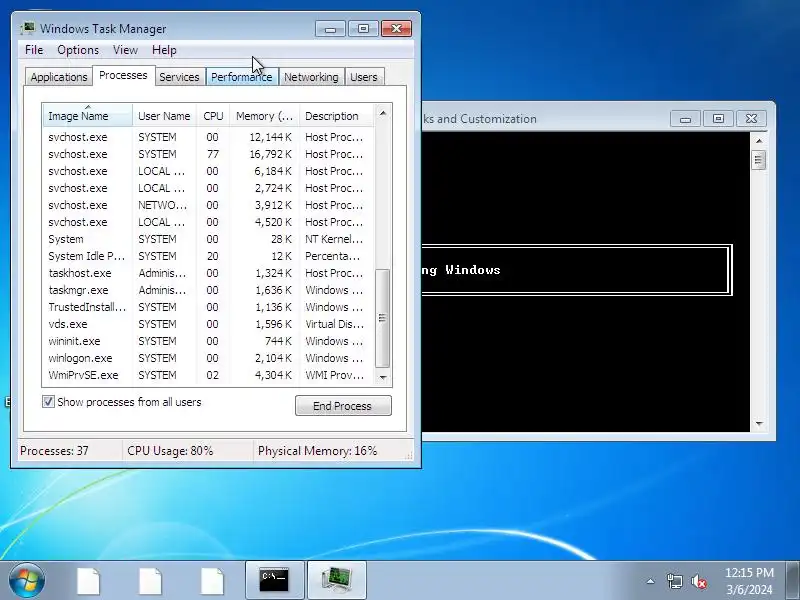
Task: Minimize the Customization console window
Action: point(685,119)
